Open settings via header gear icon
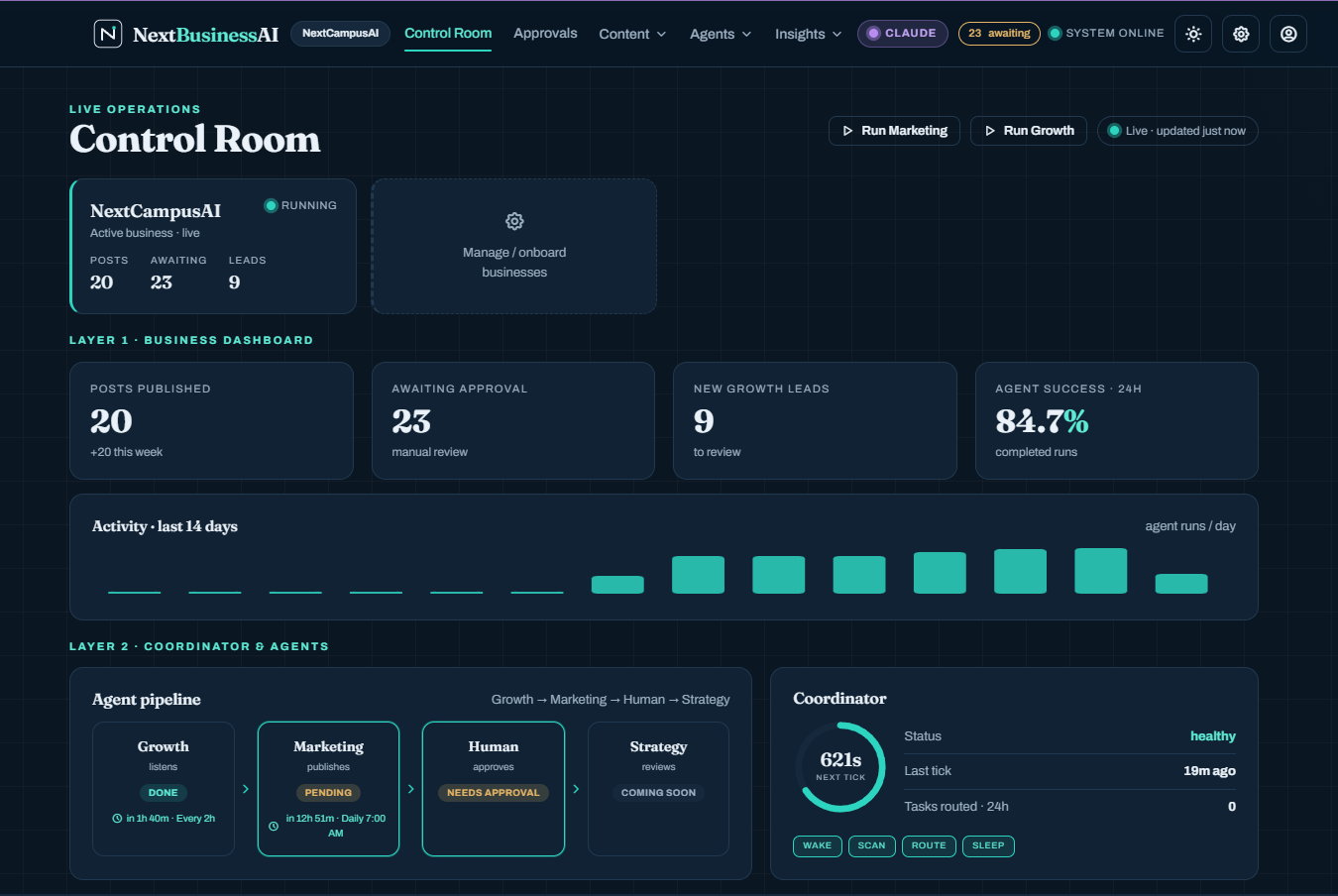Viewport: 1338px width, 896px height. coord(1241,34)
